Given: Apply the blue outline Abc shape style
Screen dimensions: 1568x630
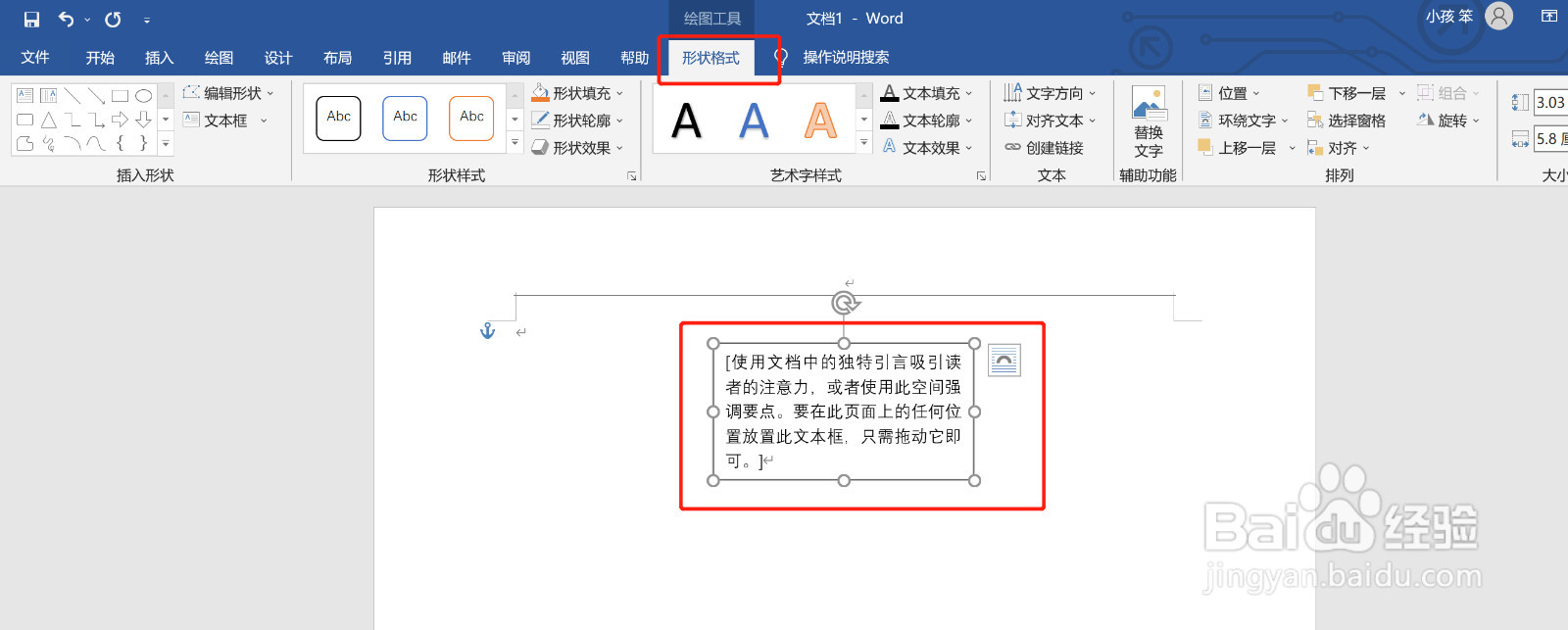Looking at the screenshot, I should (405, 119).
